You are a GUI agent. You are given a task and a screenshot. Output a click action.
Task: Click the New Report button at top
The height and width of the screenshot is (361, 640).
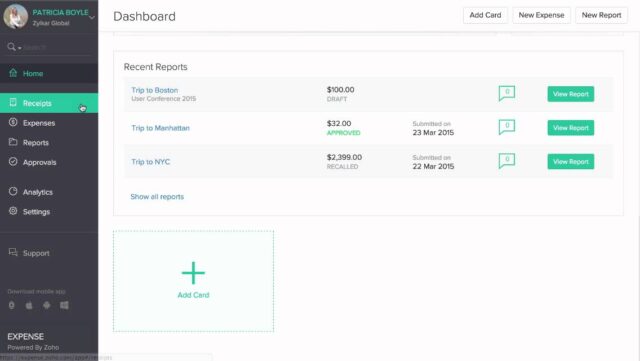pos(601,15)
